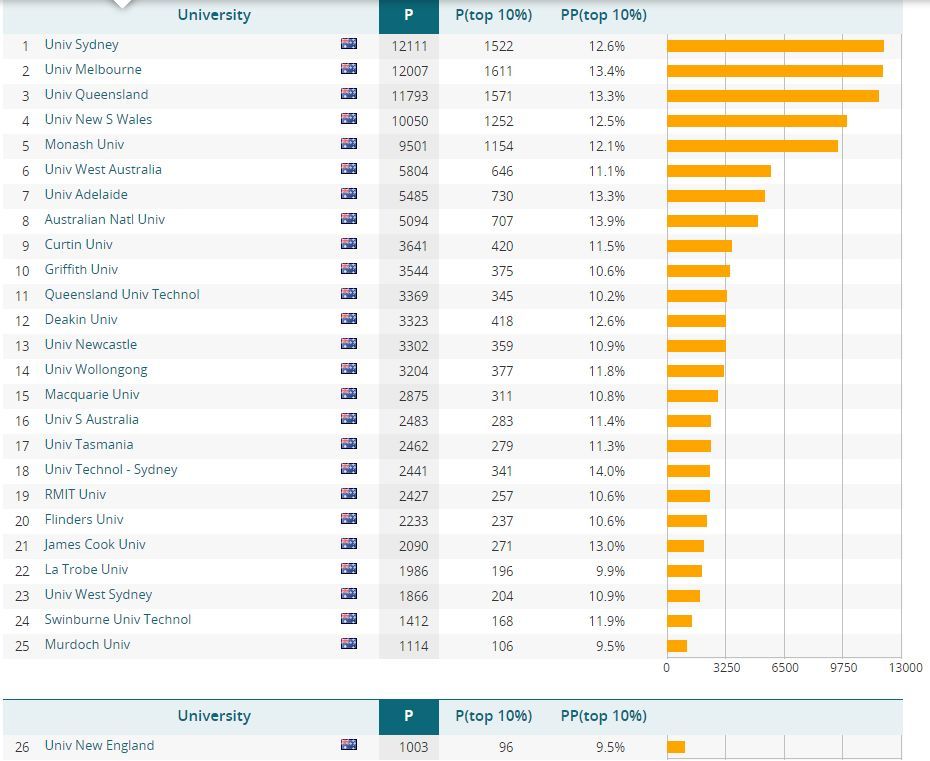Click the flag in Swinburne Univ Technol row
The height and width of the screenshot is (761, 930).
click(349, 618)
